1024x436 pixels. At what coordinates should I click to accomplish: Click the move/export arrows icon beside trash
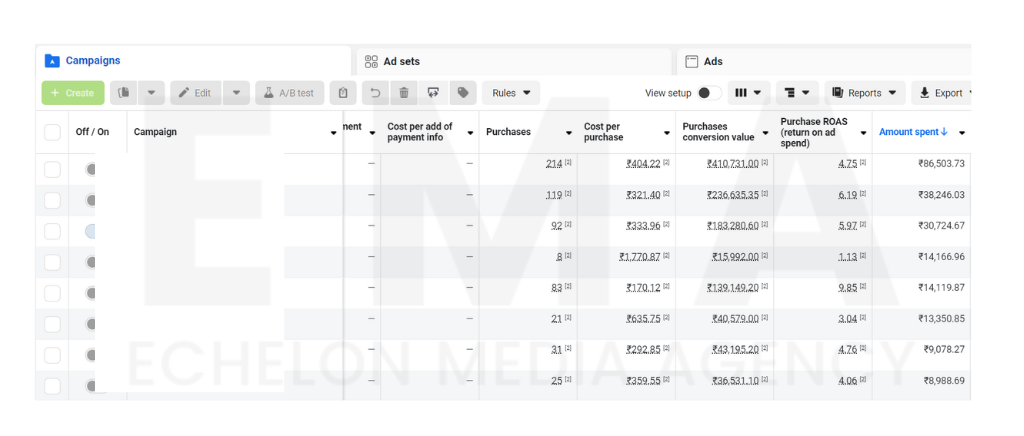click(x=433, y=93)
